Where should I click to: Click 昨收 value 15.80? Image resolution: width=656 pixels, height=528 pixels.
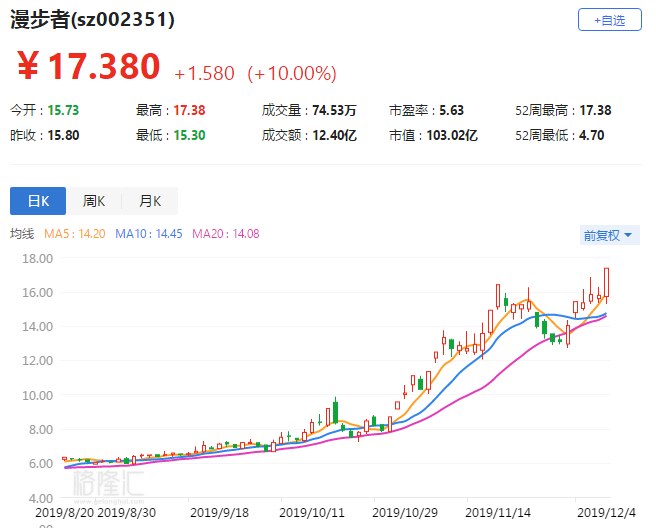63,135
